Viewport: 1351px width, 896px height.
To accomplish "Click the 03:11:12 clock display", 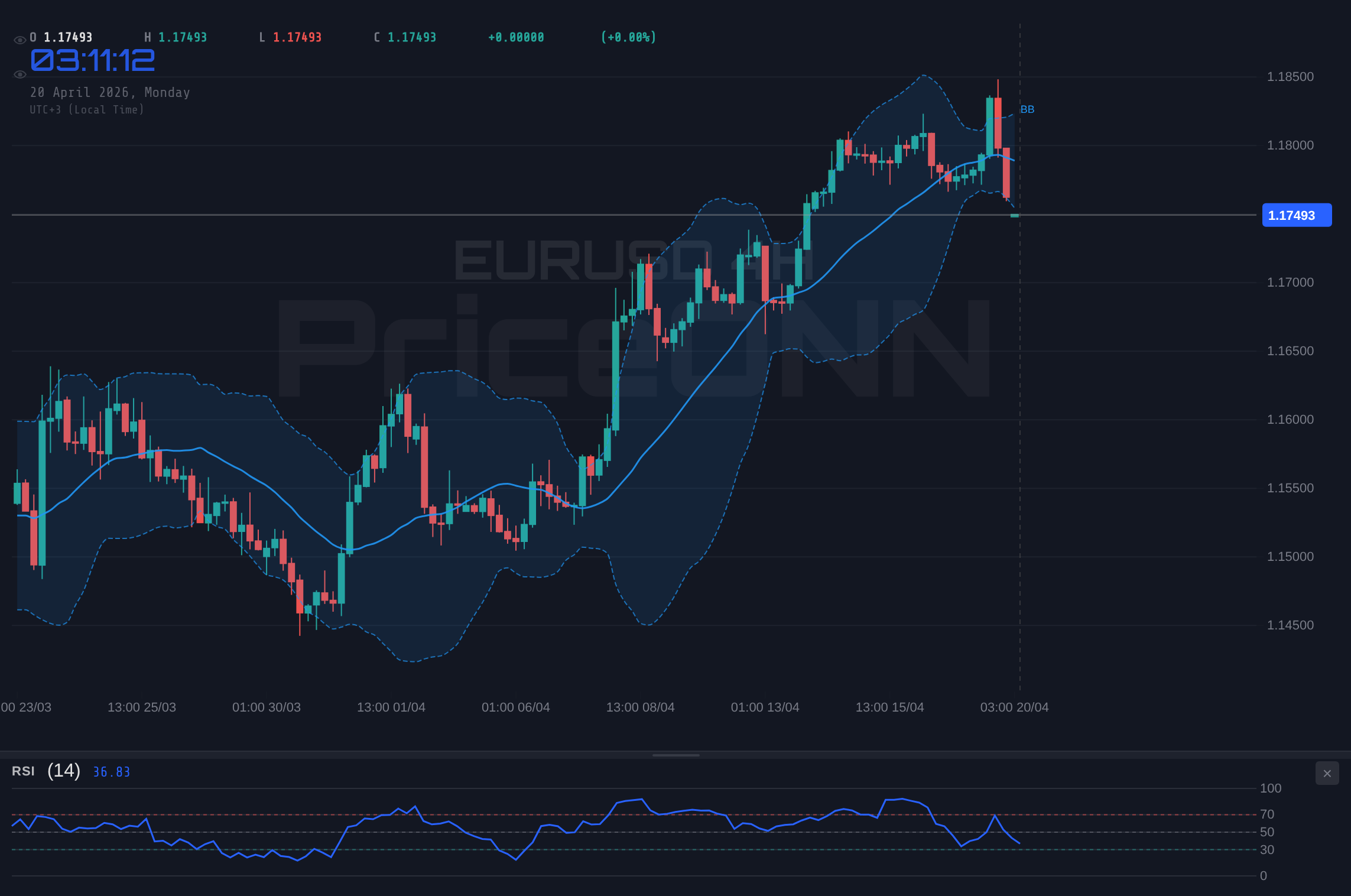I will pyautogui.click(x=93, y=60).
